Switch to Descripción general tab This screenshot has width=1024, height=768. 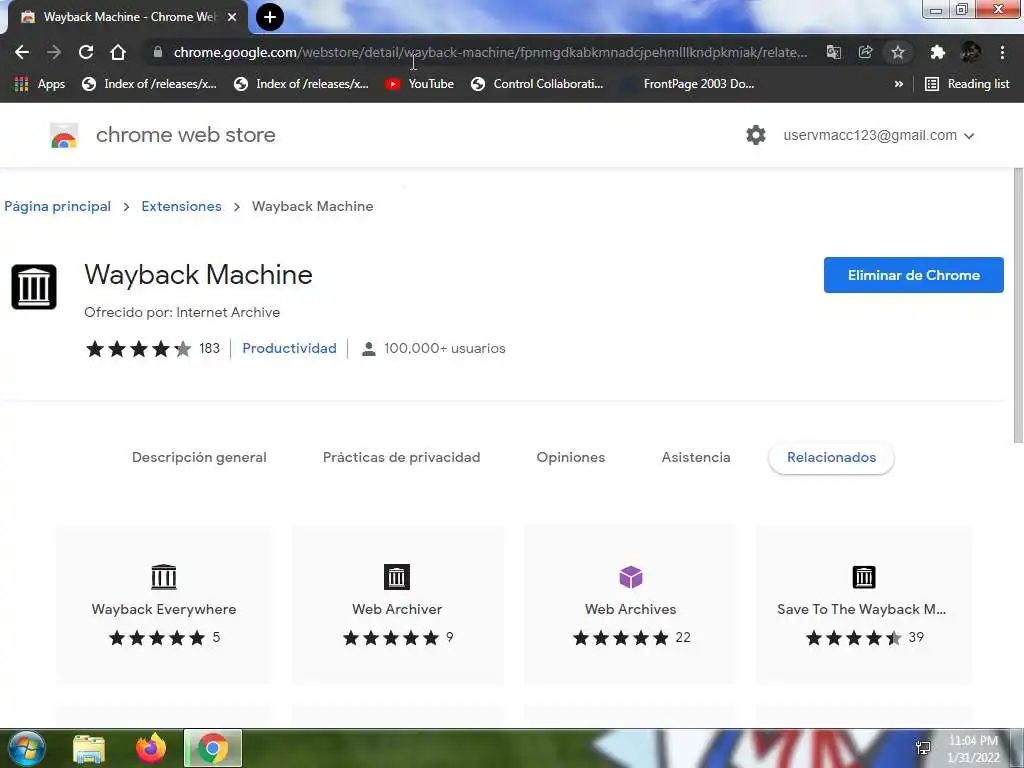pyautogui.click(x=199, y=457)
